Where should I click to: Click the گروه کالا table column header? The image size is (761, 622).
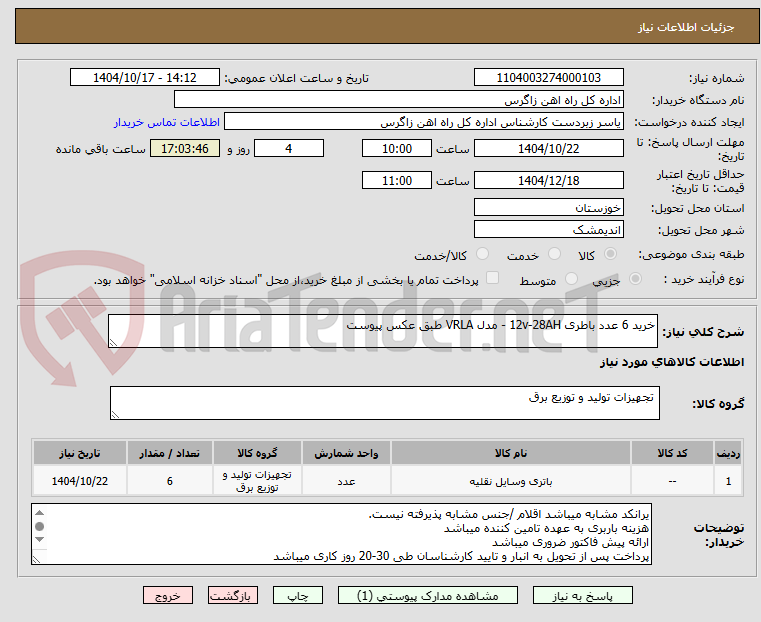(x=257, y=453)
